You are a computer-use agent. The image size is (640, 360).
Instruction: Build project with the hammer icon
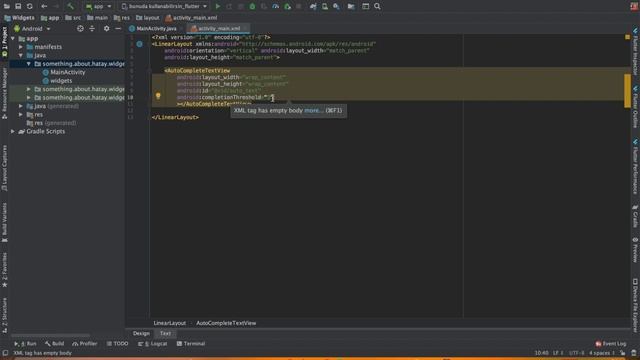pyautogui.click(x=71, y=6)
